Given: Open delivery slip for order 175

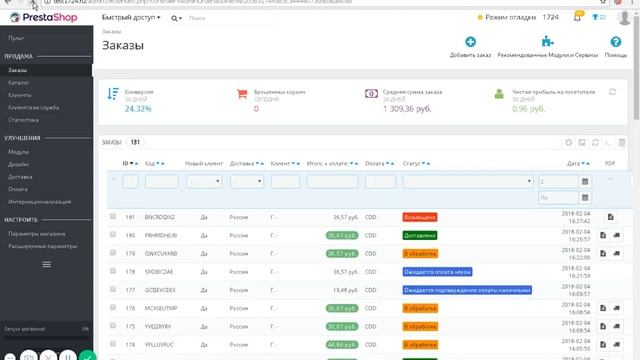Looking at the screenshot, I should coord(616,327).
